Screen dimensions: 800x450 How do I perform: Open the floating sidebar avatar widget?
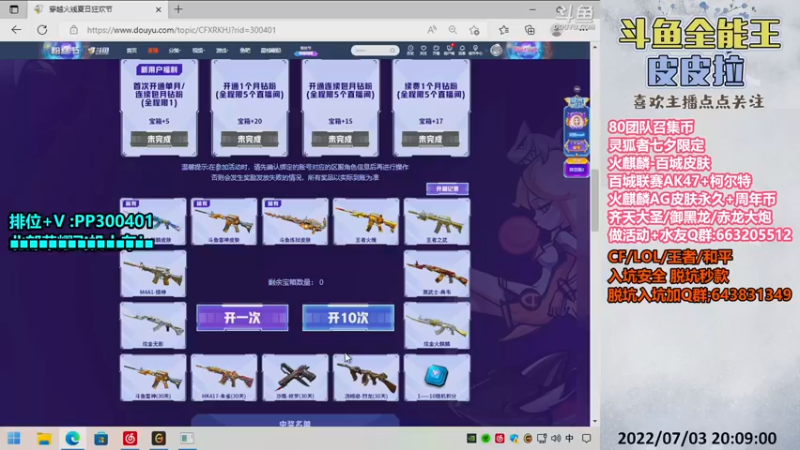577,121
